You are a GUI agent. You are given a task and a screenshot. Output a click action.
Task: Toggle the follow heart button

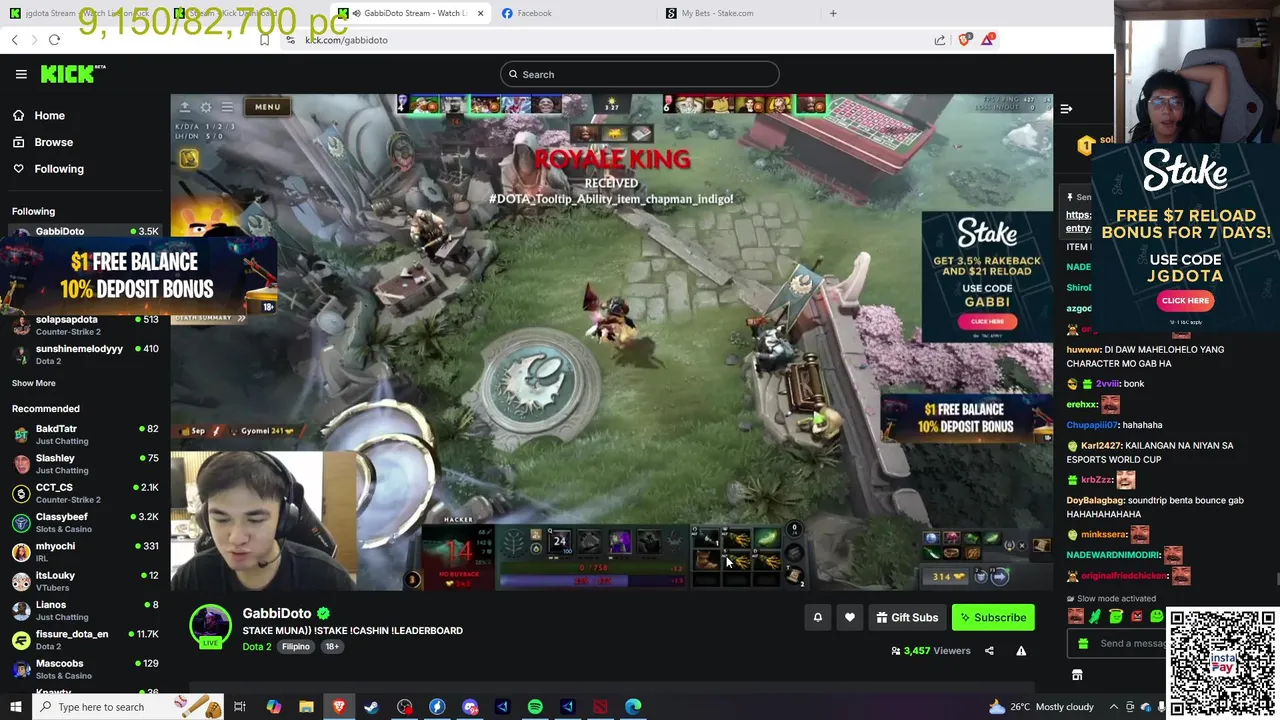pyautogui.click(x=850, y=618)
